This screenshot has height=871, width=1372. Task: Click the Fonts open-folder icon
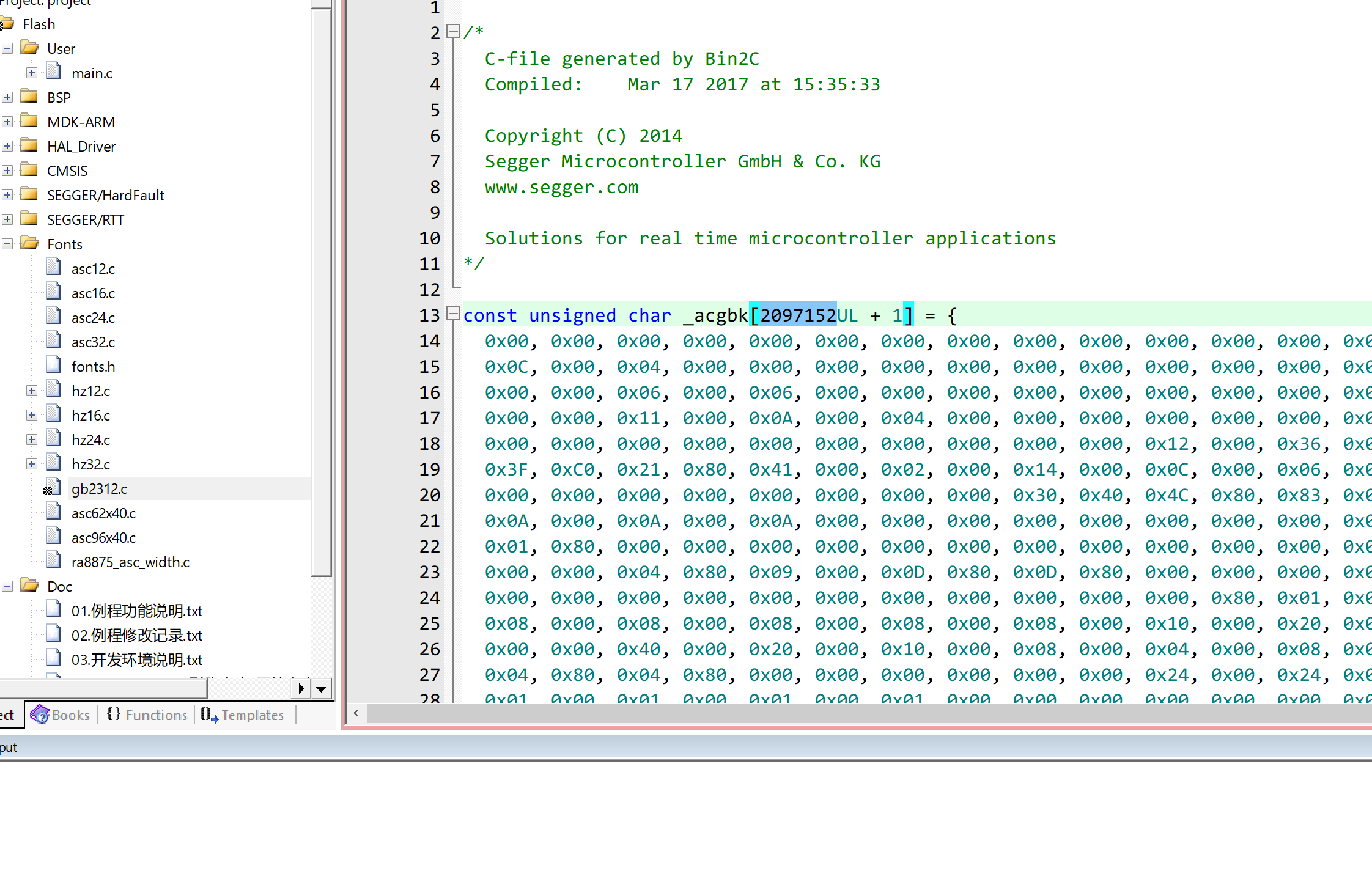[x=29, y=243]
